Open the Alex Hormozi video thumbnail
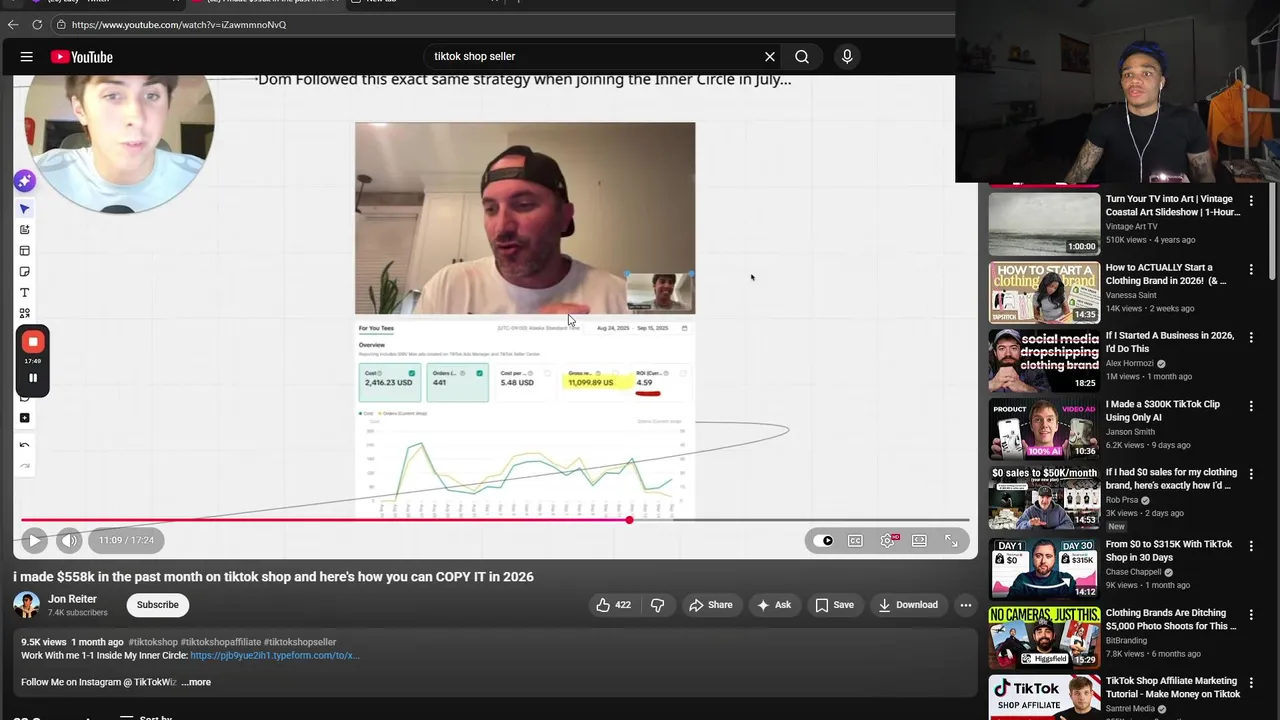This screenshot has height=720, width=1280. (1044, 361)
